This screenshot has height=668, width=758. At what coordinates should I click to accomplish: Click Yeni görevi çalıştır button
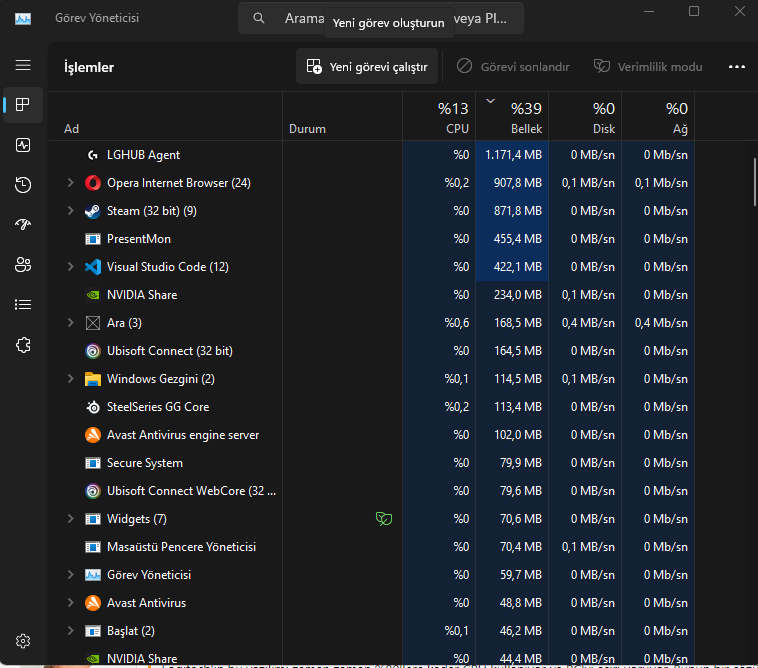tap(367, 66)
